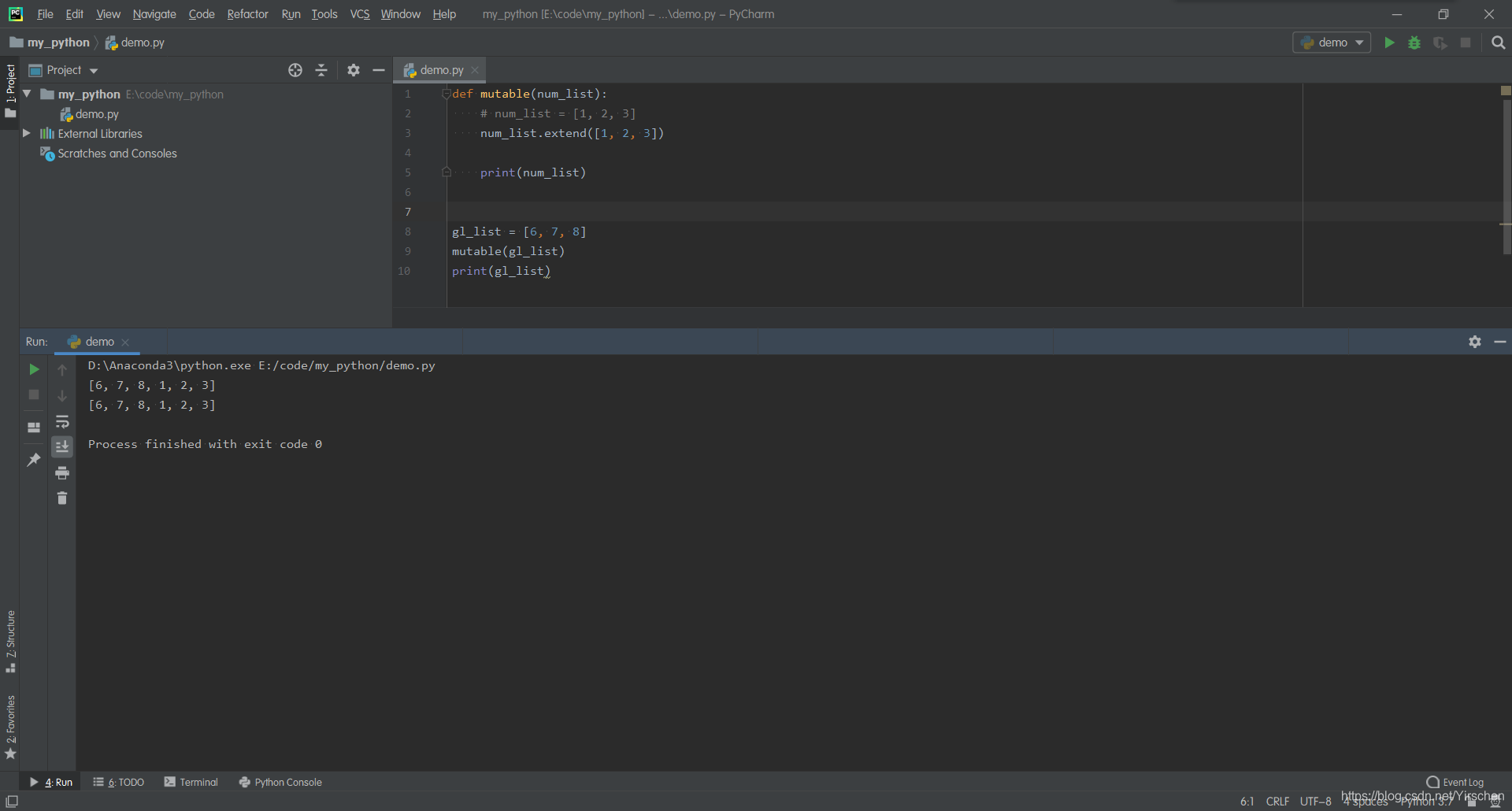The image size is (1512, 811).
Task: Open the demo run configuration dropdown
Action: coord(1332,43)
